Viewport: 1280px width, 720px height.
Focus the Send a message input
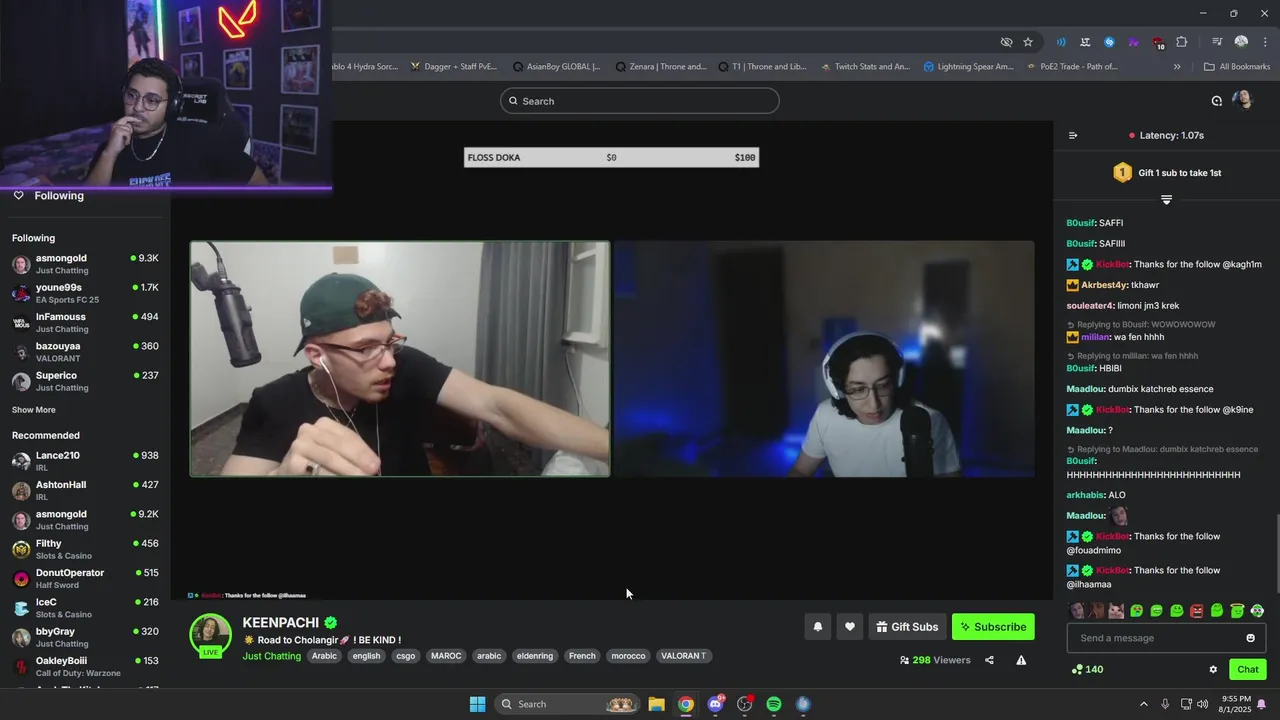[1167, 638]
